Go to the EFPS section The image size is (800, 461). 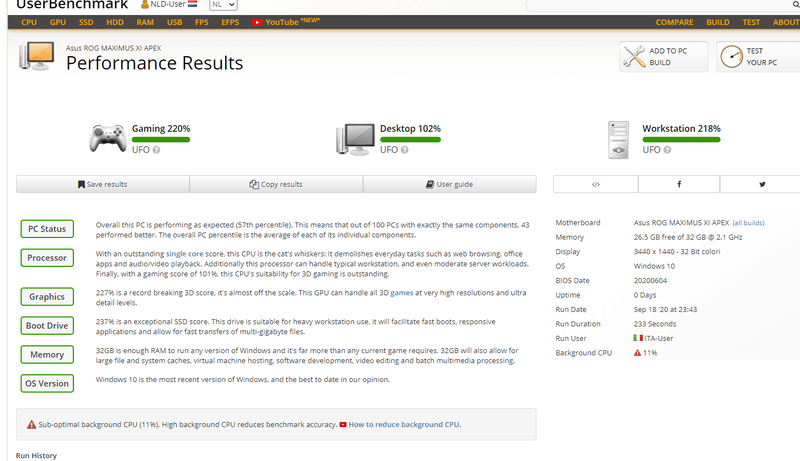(230, 22)
